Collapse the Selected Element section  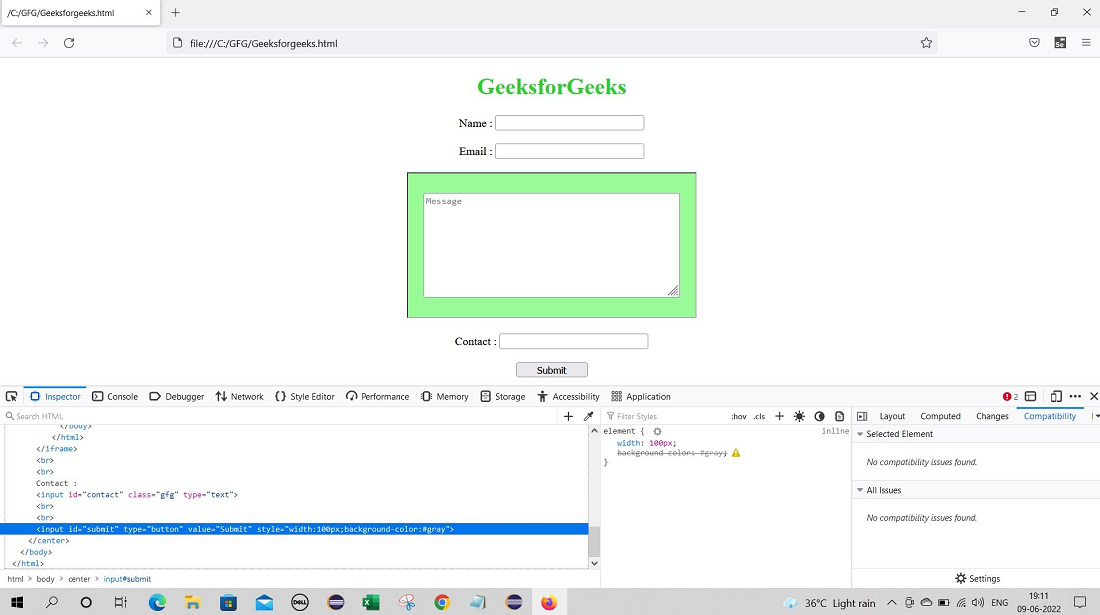(860, 434)
